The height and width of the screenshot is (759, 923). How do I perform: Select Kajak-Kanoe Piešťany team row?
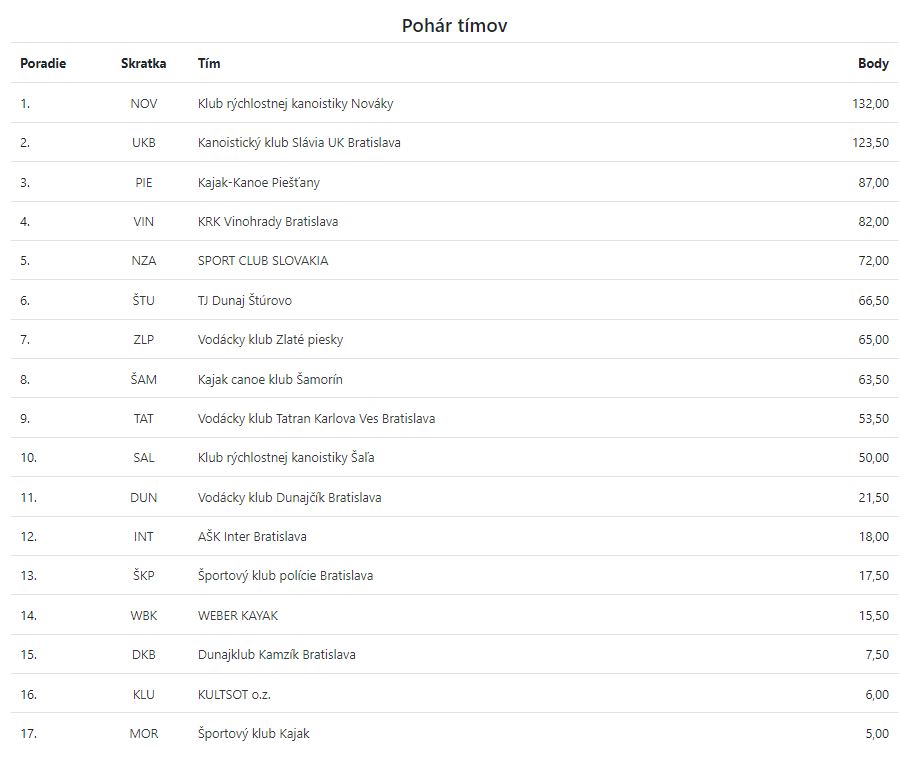click(454, 182)
